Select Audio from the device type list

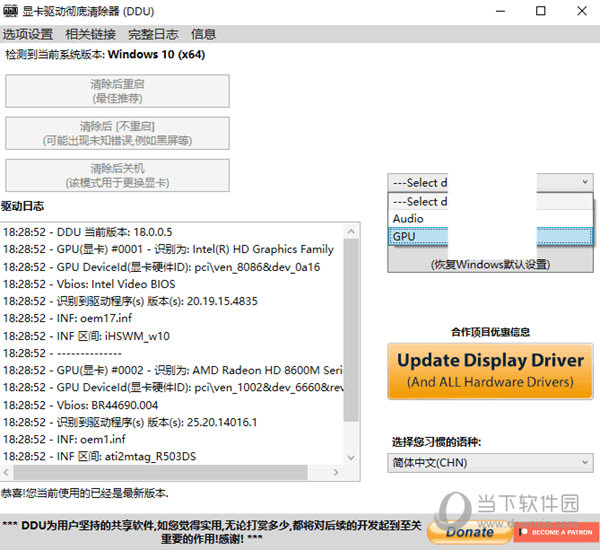pyautogui.click(x=491, y=219)
